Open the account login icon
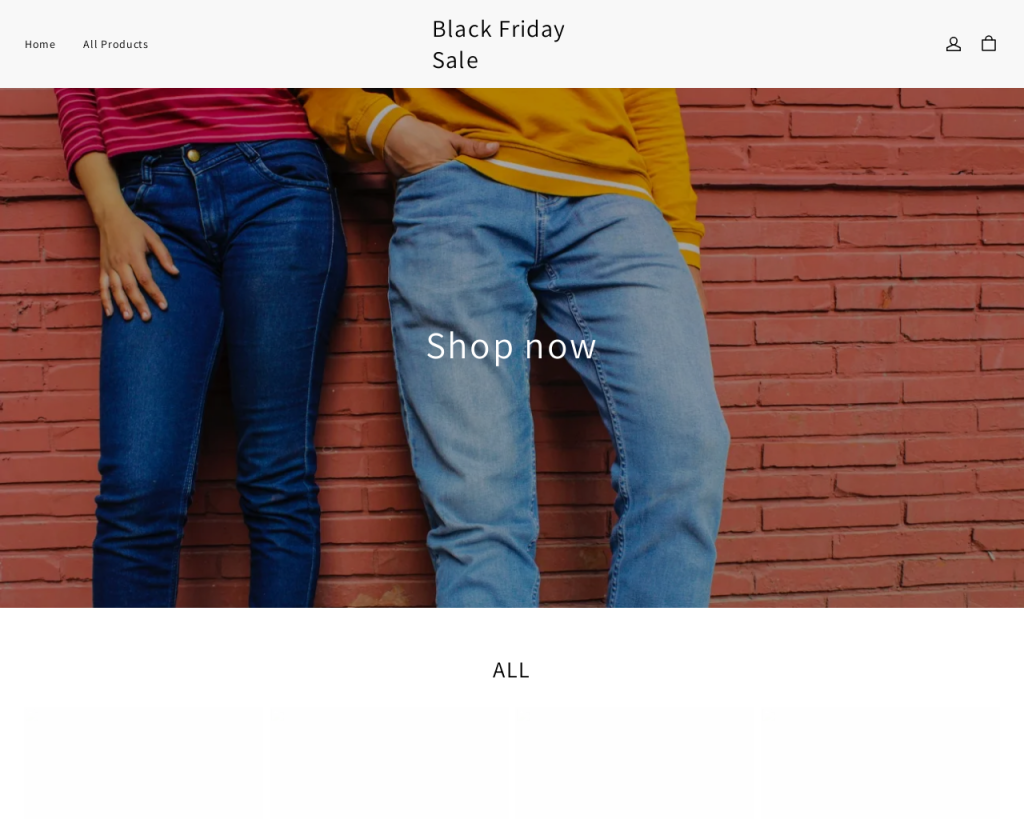 pyautogui.click(x=953, y=44)
